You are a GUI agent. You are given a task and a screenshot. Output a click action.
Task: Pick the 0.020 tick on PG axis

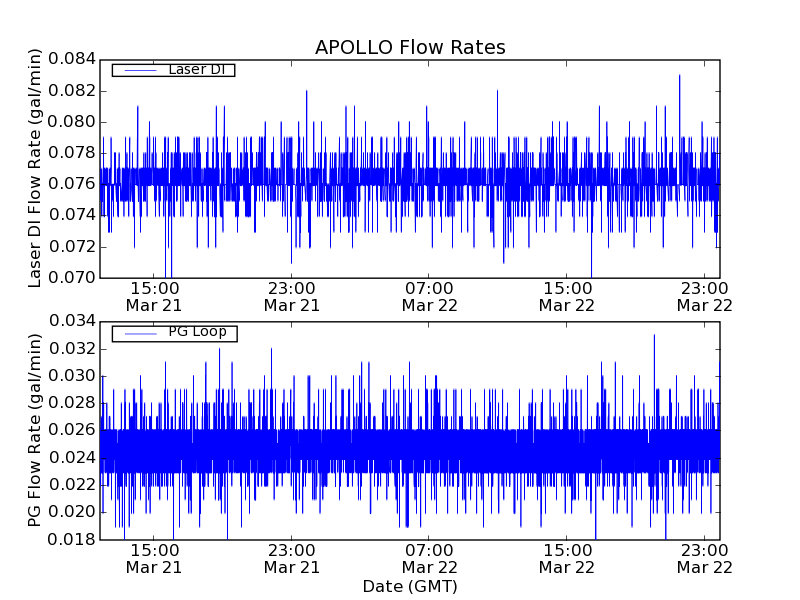click(x=72, y=512)
